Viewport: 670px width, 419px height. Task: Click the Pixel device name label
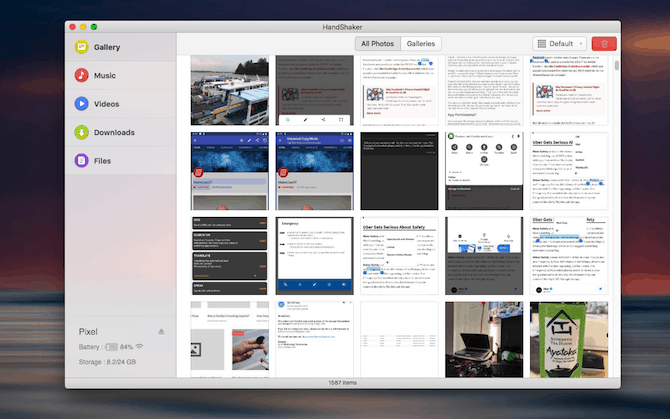[90, 331]
